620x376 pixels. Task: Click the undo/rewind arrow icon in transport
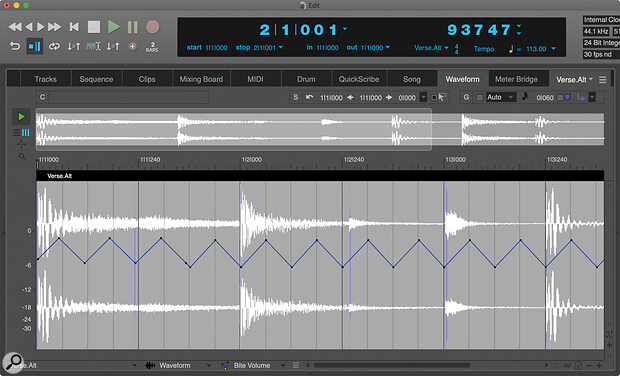(15, 47)
